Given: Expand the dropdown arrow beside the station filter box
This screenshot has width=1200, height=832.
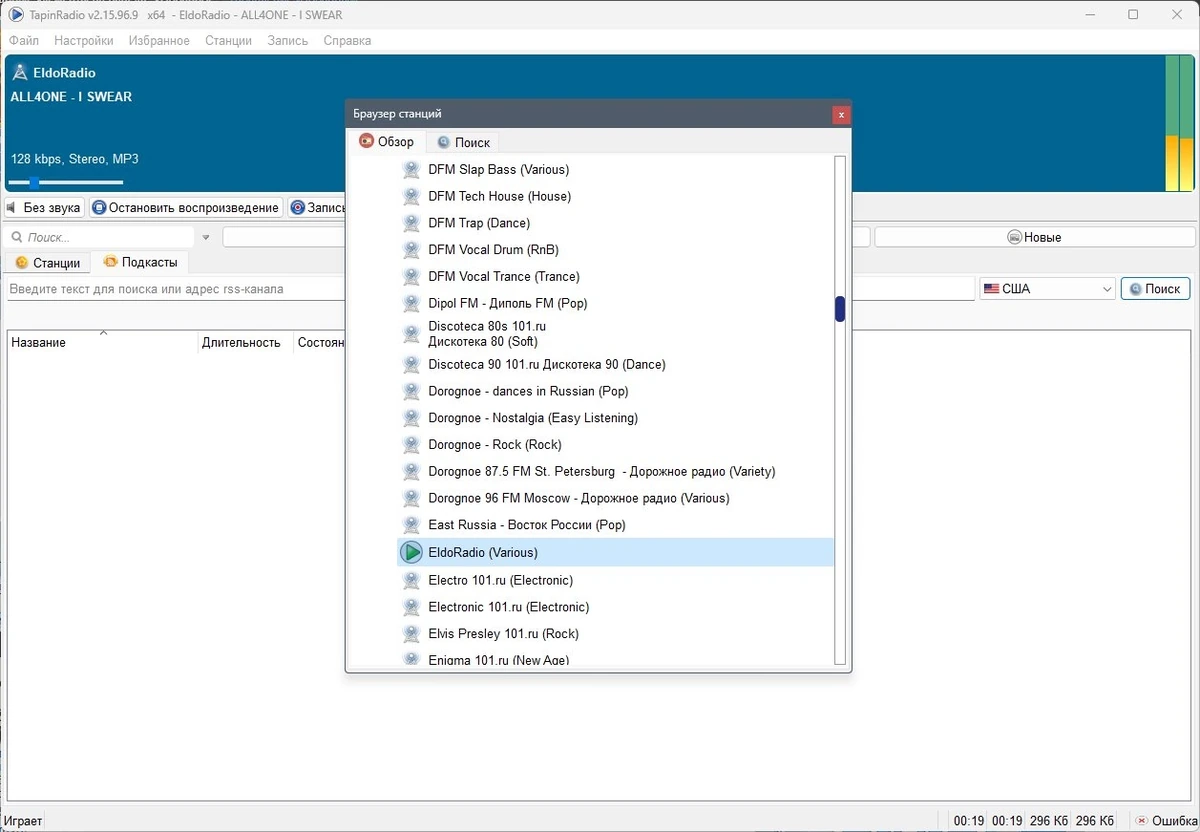Looking at the screenshot, I should [x=206, y=238].
